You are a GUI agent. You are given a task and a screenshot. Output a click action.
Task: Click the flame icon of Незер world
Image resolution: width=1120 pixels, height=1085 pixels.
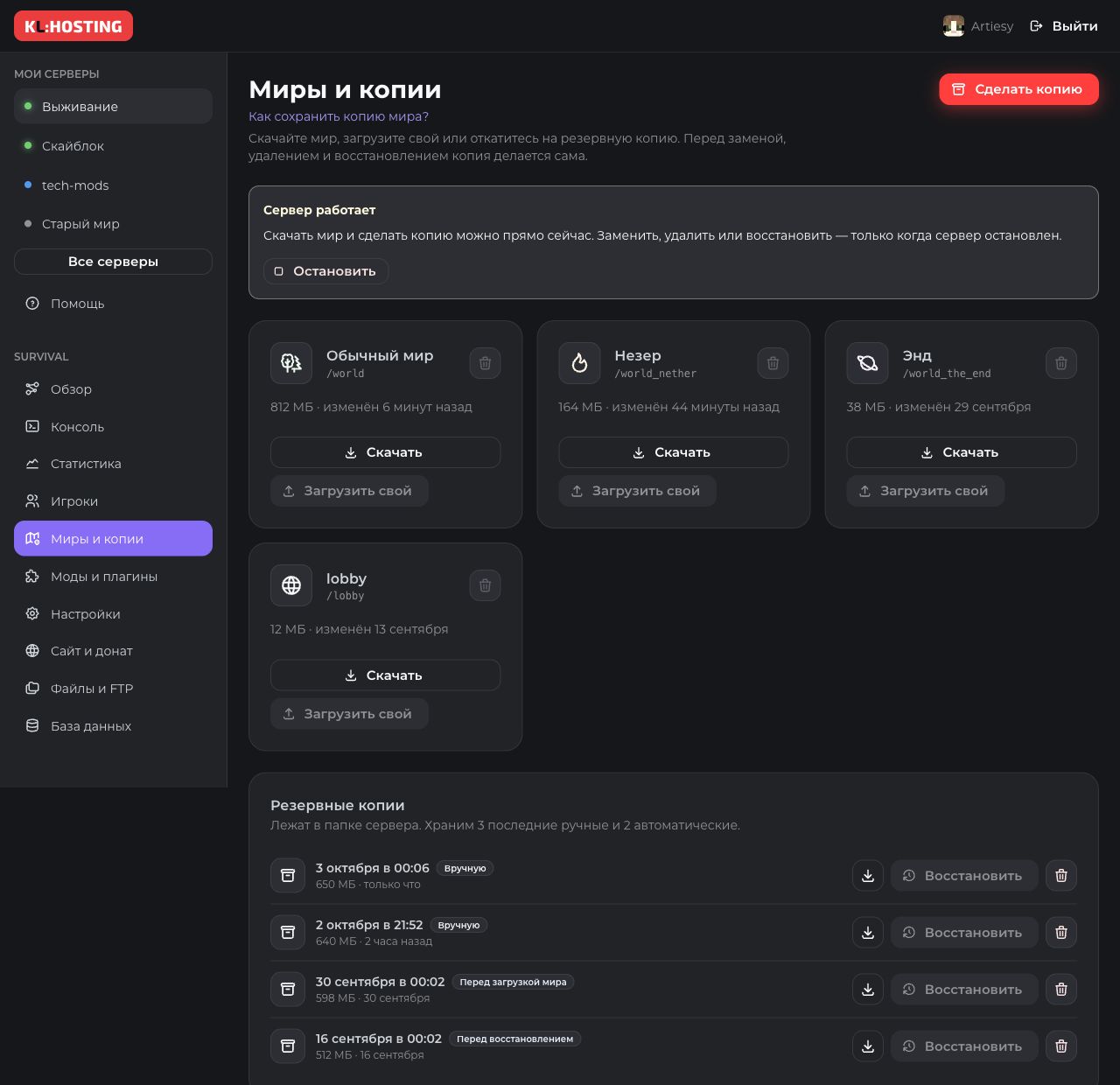(579, 363)
